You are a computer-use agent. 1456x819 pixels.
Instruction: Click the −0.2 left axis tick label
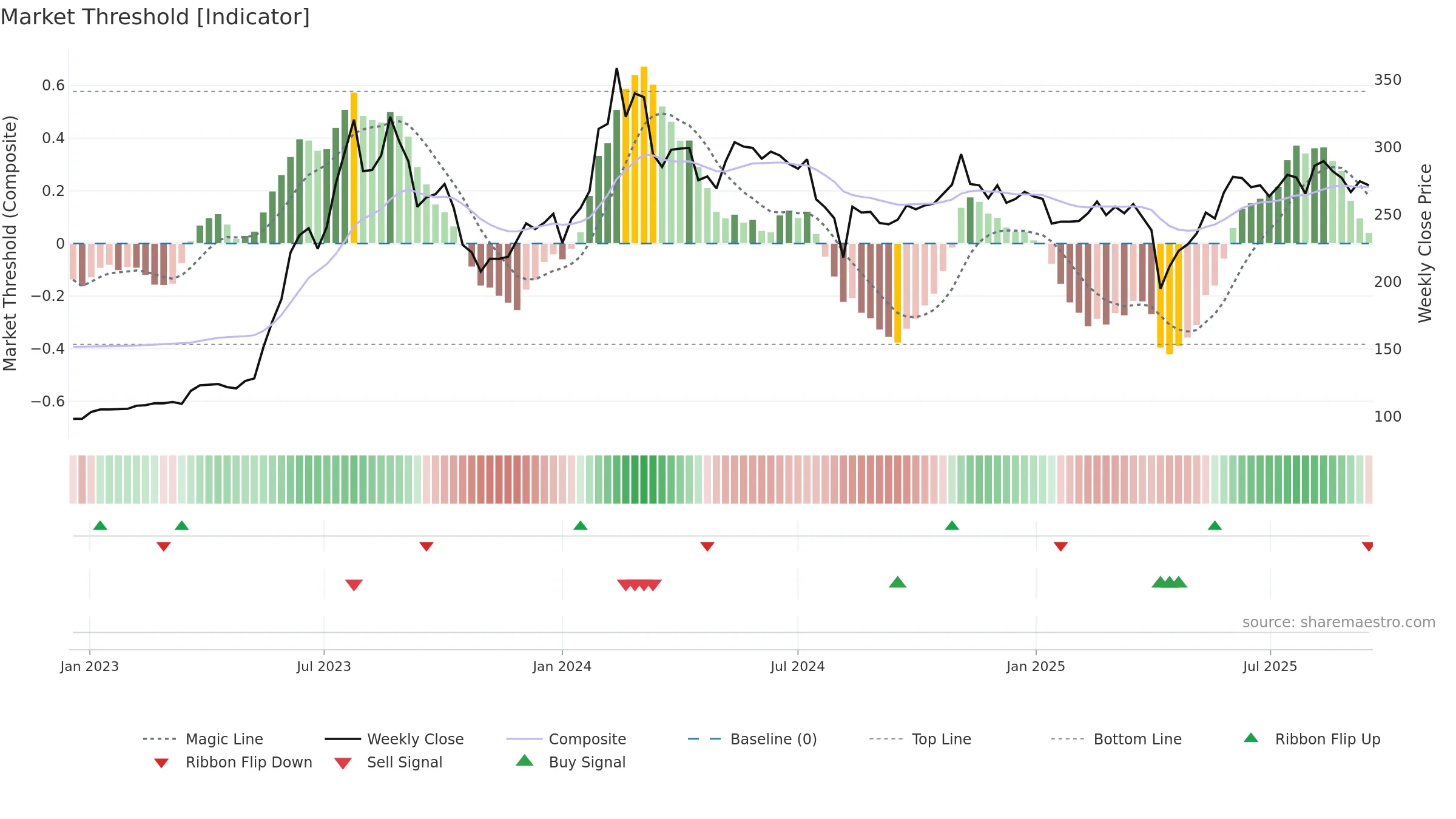pos(48,296)
